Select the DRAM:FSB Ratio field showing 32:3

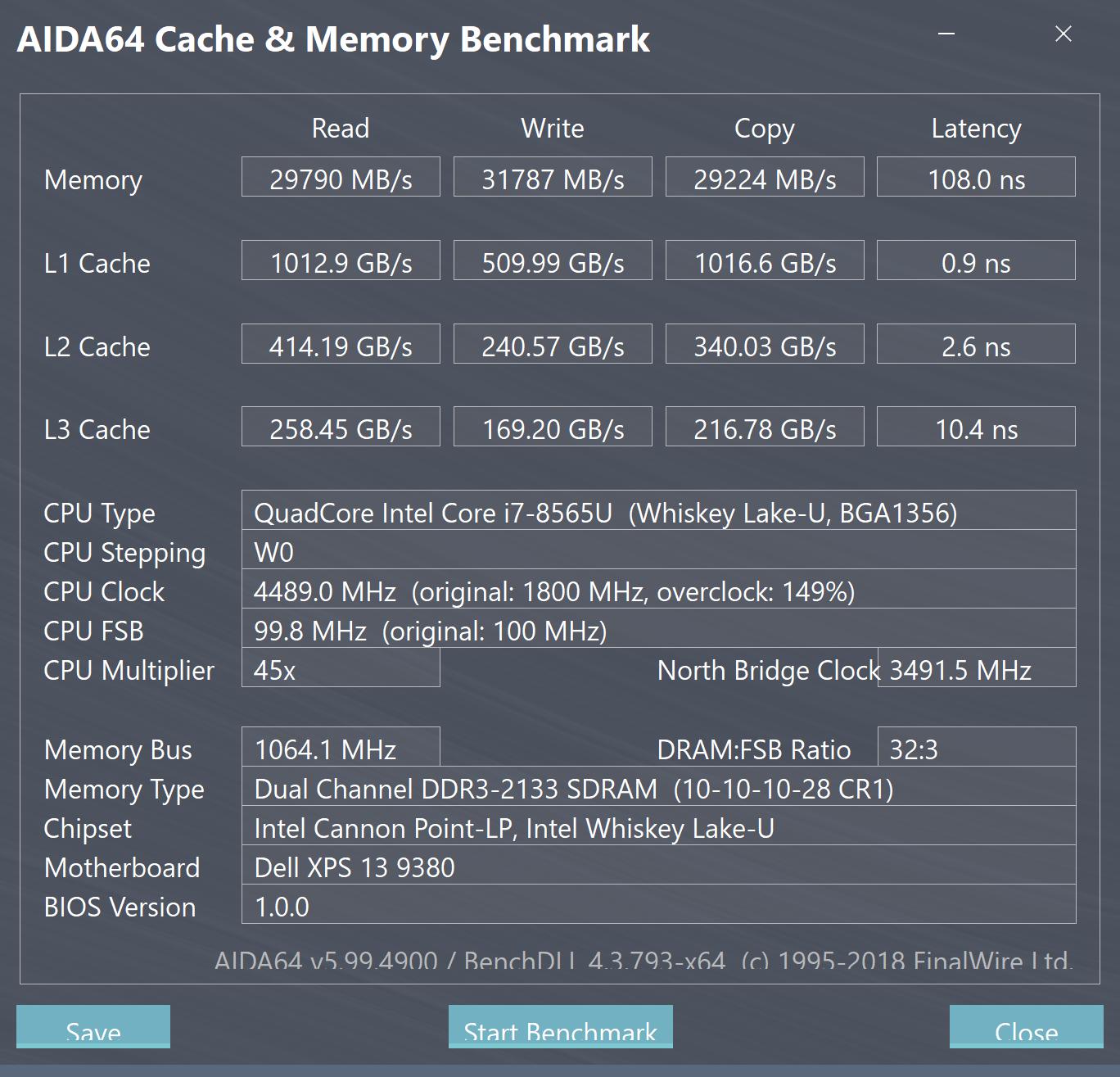coord(975,749)
